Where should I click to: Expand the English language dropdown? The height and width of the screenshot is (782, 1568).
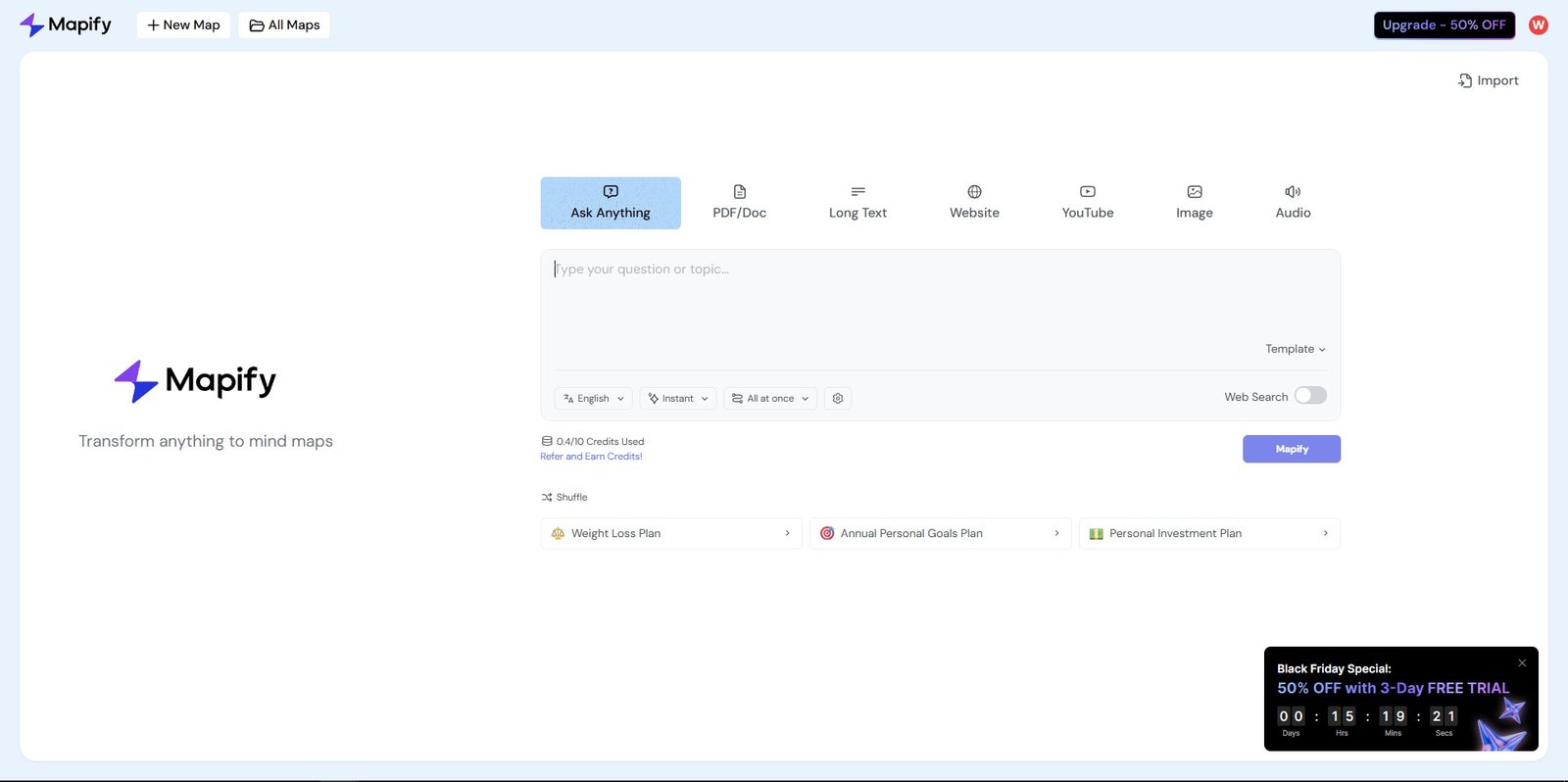[x=594, y=399]
